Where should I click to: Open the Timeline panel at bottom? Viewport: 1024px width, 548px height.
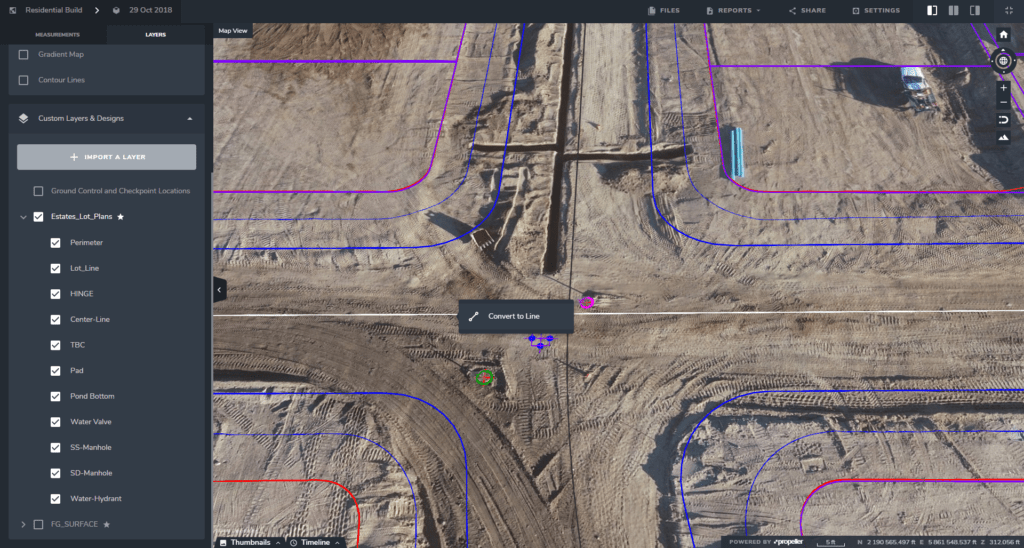coord(315,542)
